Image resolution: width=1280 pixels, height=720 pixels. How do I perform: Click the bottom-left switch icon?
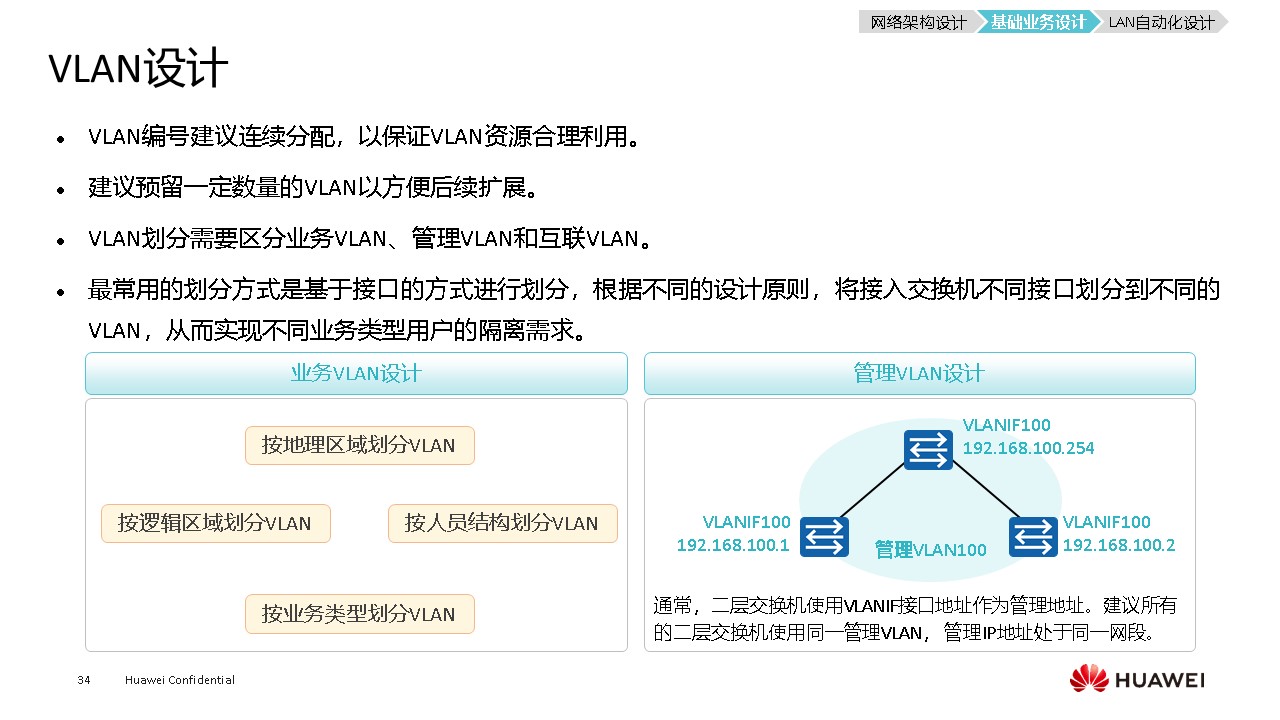coord(824,537)
